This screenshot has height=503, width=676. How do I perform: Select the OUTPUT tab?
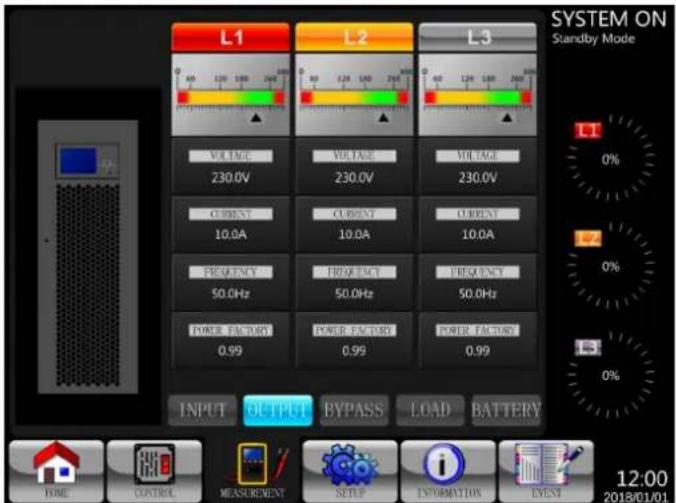278,410
